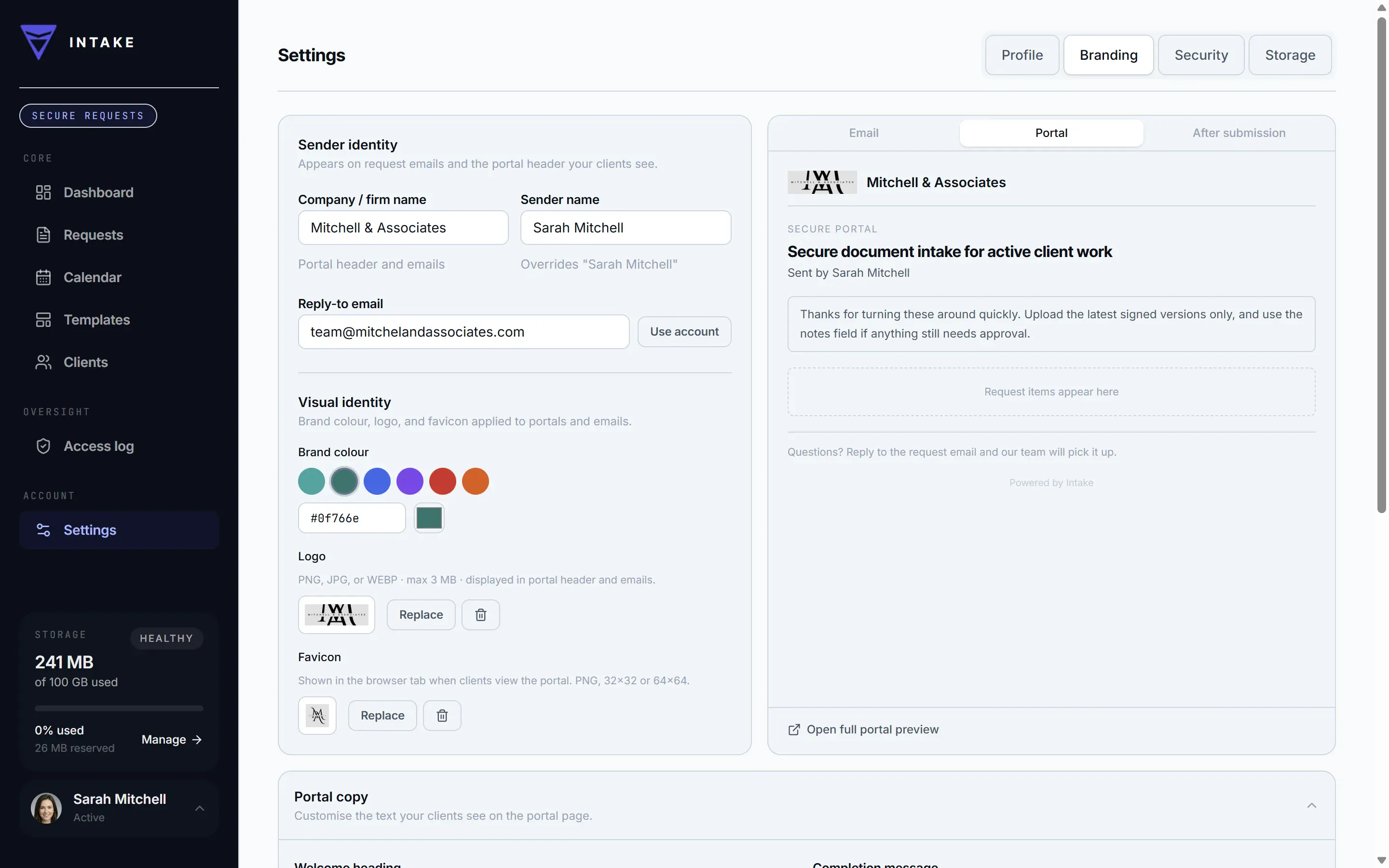Open the Access log

click(119, 446)
